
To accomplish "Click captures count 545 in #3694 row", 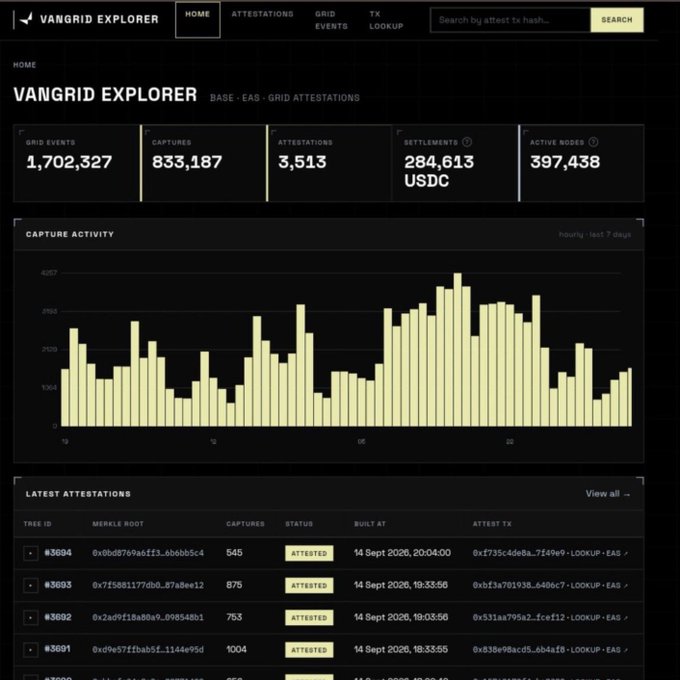I will click(x=234, y=552).
